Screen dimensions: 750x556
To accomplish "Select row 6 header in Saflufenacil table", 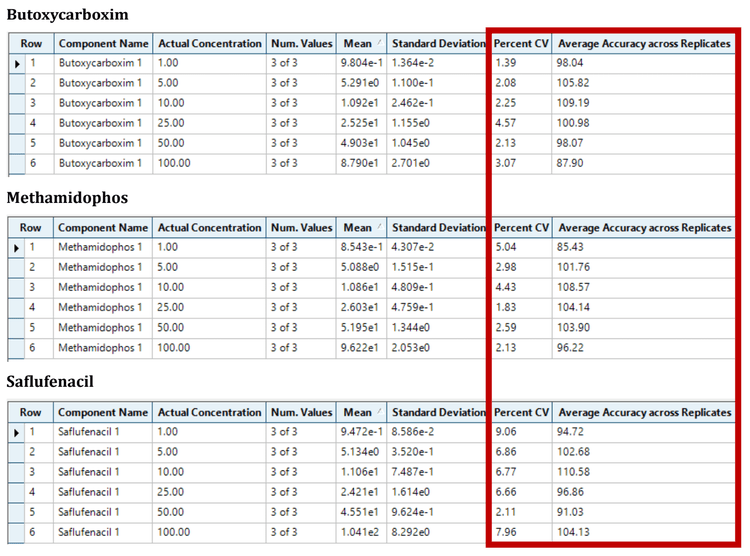I will [32, 532].
